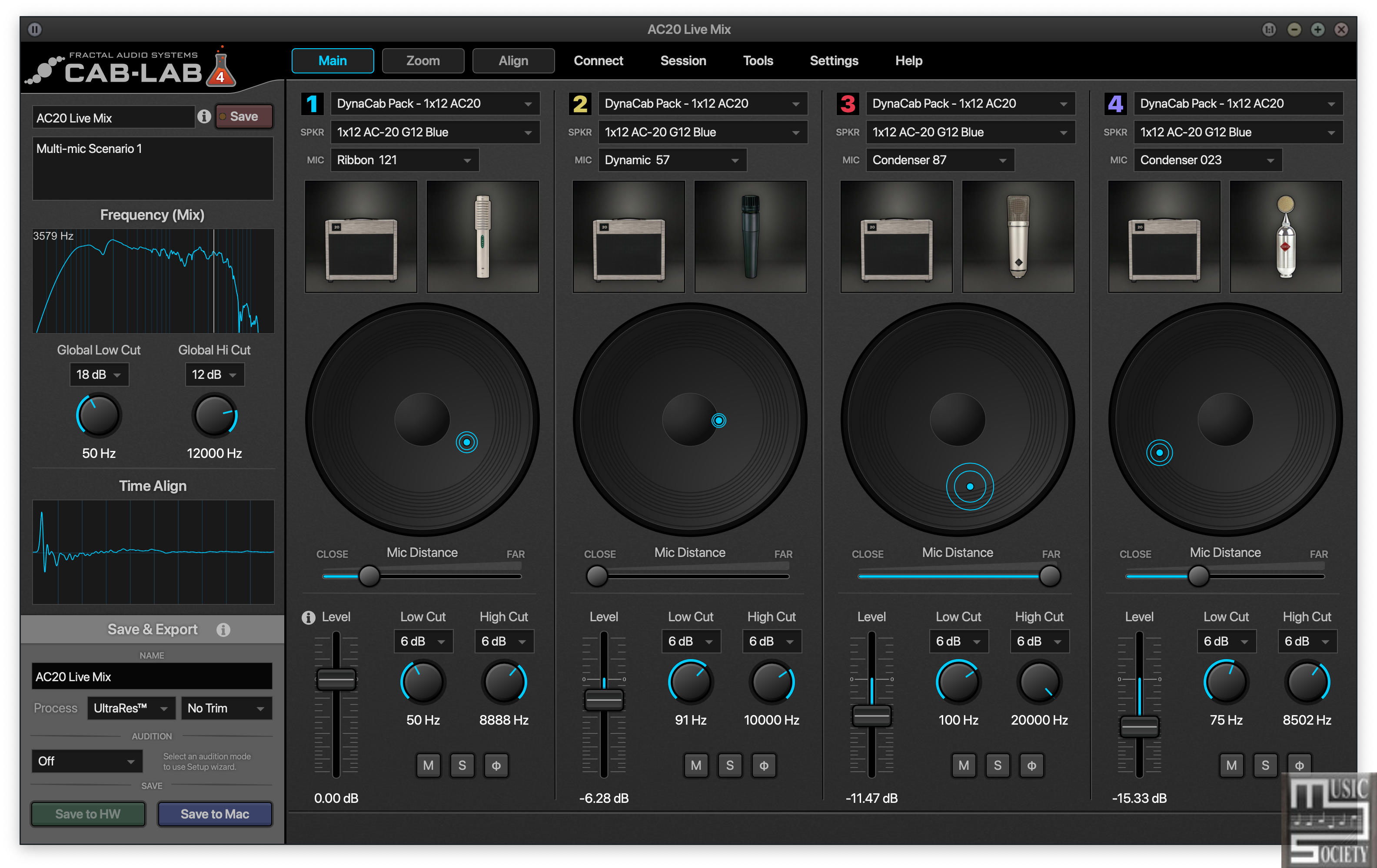The image size is (1377, 868).
Task: Open the Ribbon 121 mic dropdown
Action: tap(405, 160)
